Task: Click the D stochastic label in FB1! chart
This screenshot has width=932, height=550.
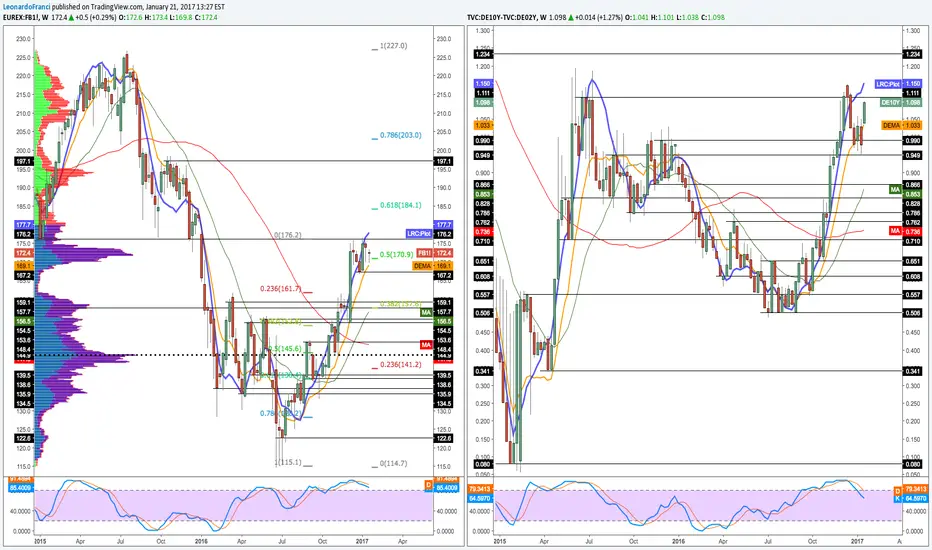Action: coord(428,486)
